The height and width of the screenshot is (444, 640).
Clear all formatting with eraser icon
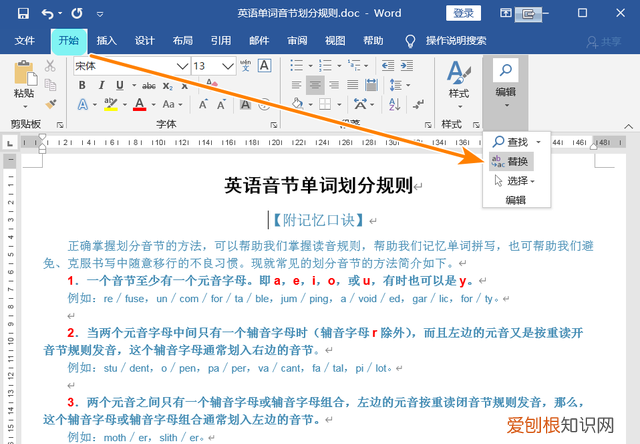[x=212, y=84]
